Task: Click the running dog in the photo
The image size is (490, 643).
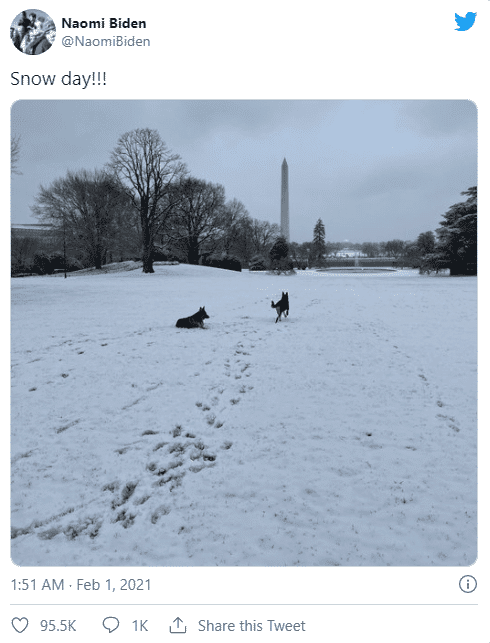Action: pos(280,306)
